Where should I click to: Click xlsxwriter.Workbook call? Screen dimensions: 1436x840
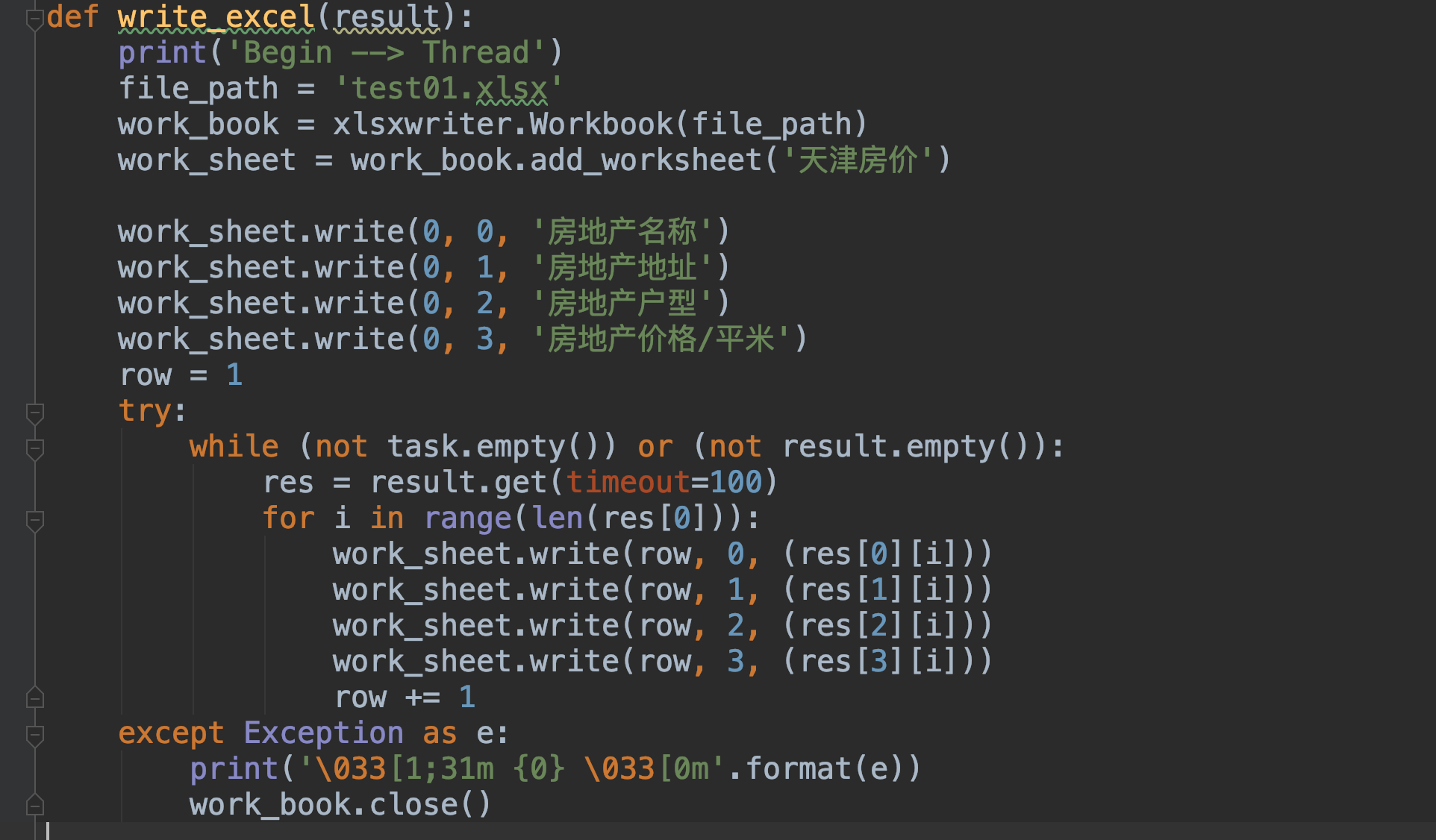(600, 125)
